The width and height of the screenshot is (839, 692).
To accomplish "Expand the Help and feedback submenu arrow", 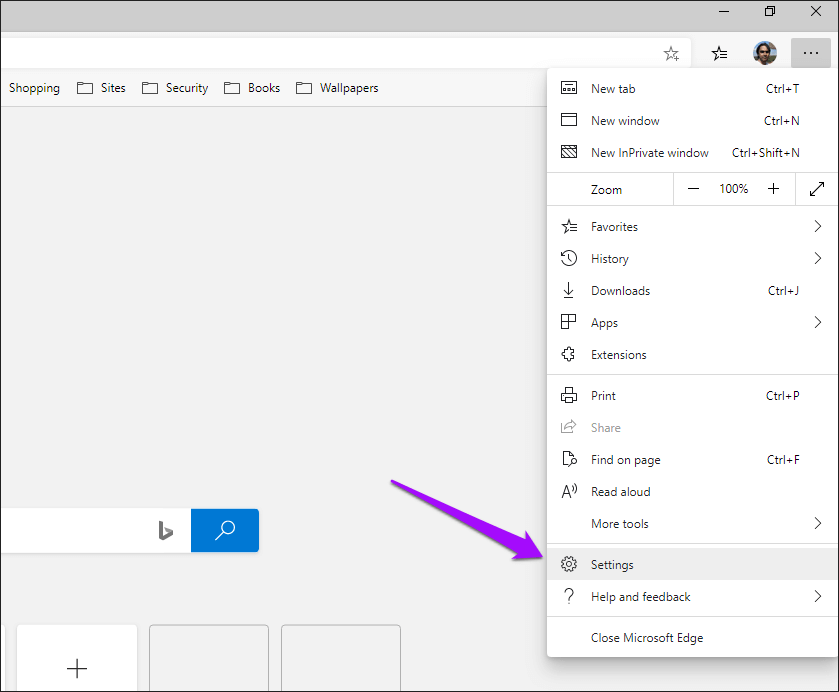I will [x=817, y=597].
